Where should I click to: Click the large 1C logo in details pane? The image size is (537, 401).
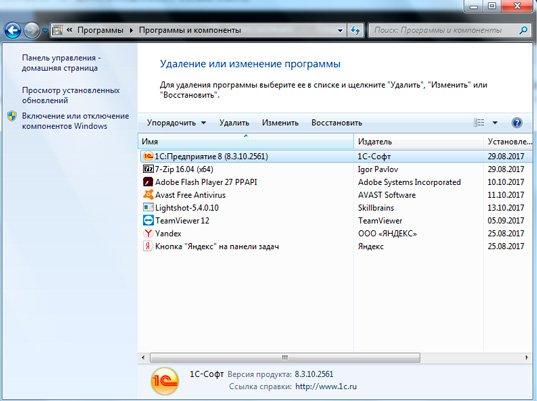[165, 381]
